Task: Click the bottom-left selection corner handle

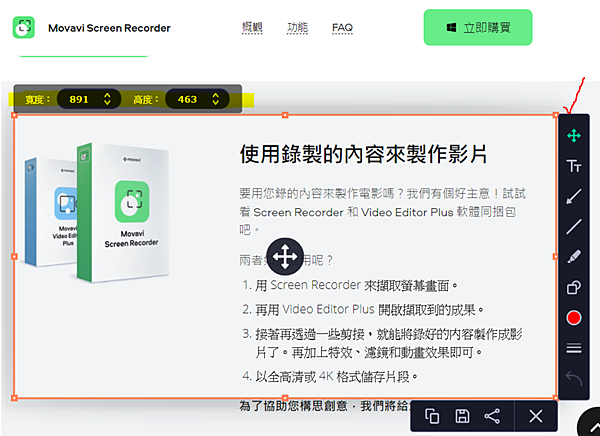Action: pos(15,398)
